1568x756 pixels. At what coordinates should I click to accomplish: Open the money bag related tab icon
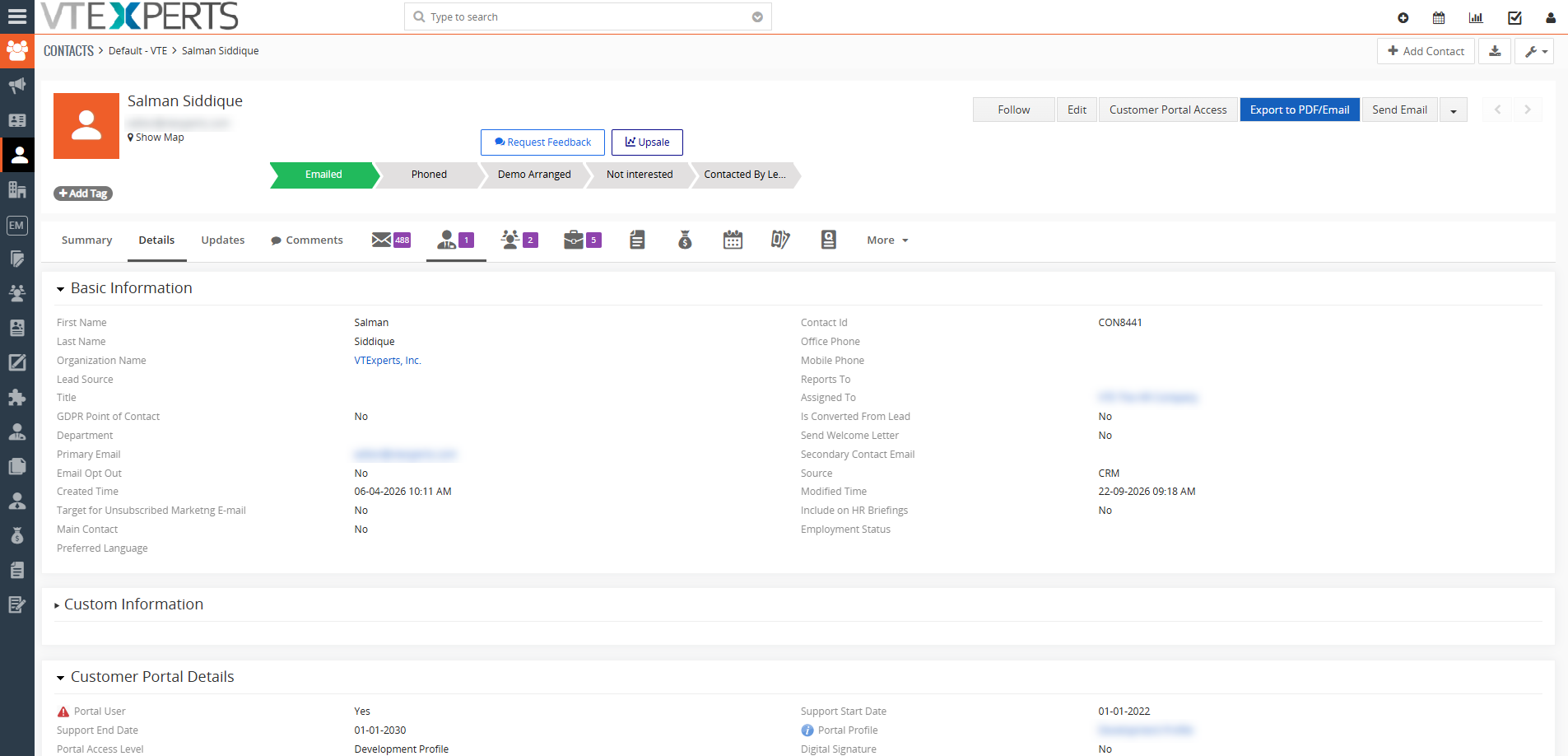point(685,240)
